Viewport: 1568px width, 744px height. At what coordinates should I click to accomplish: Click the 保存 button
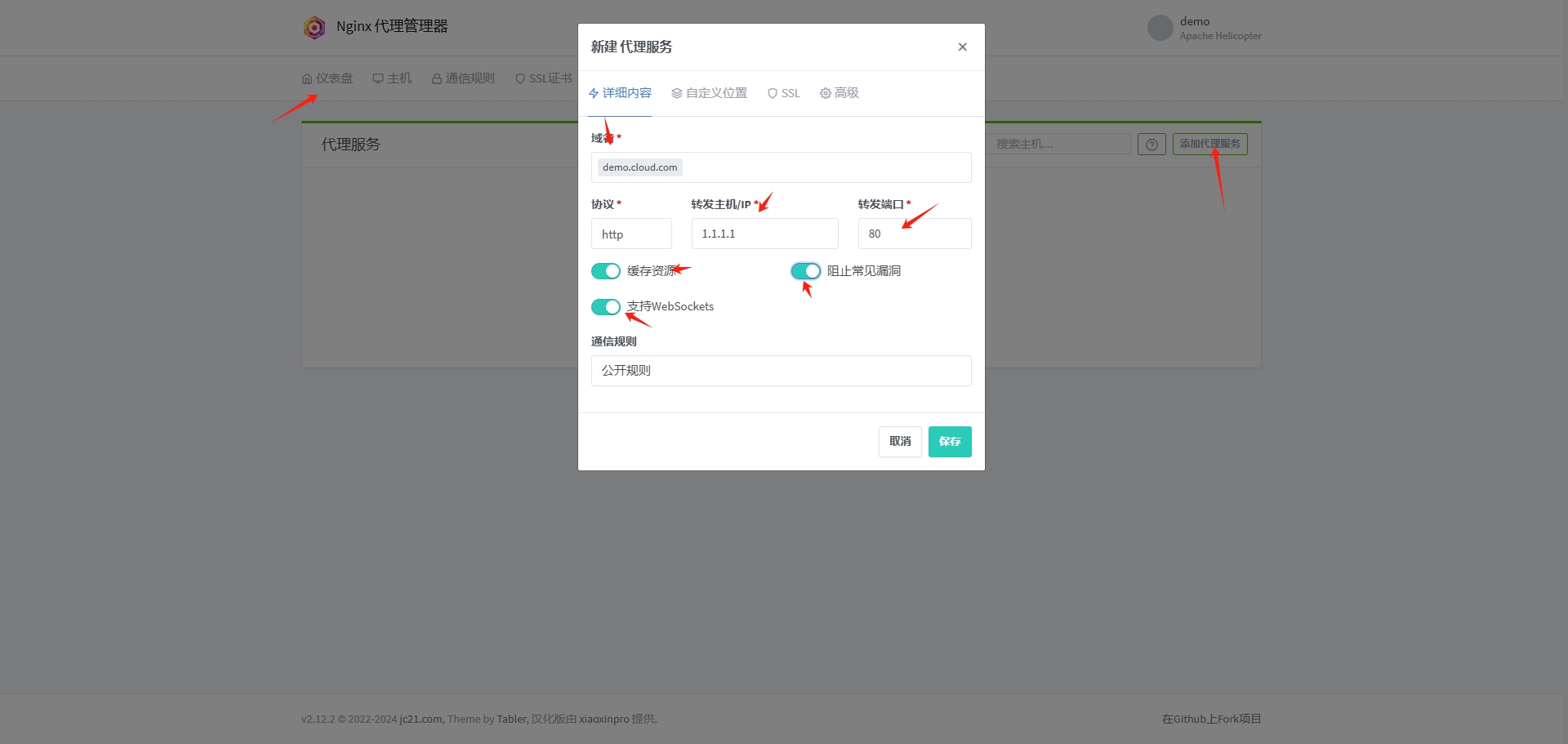click(x=950, y=442)
